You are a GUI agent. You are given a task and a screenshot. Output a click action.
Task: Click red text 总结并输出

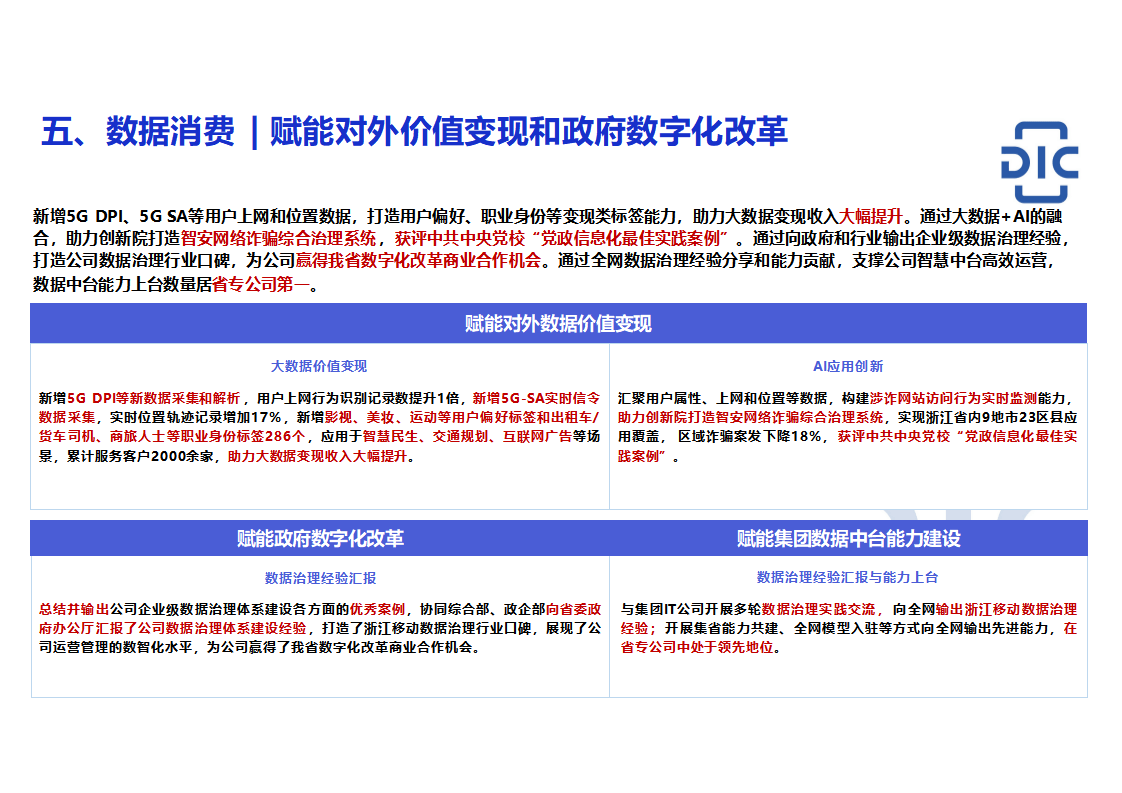pos(74,609)
